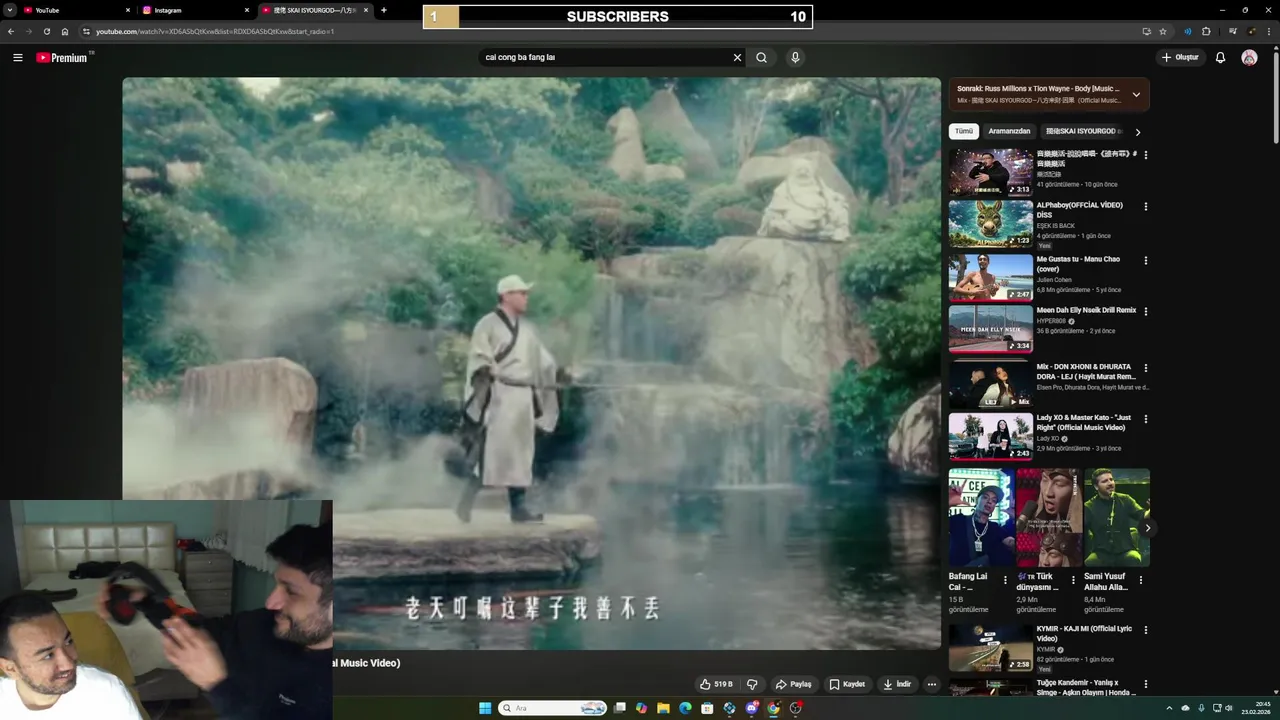Viewport: 1280px width, 720px height.
Task: Show more filter chips with right arrow
Action: click(x=1137, y=131)
